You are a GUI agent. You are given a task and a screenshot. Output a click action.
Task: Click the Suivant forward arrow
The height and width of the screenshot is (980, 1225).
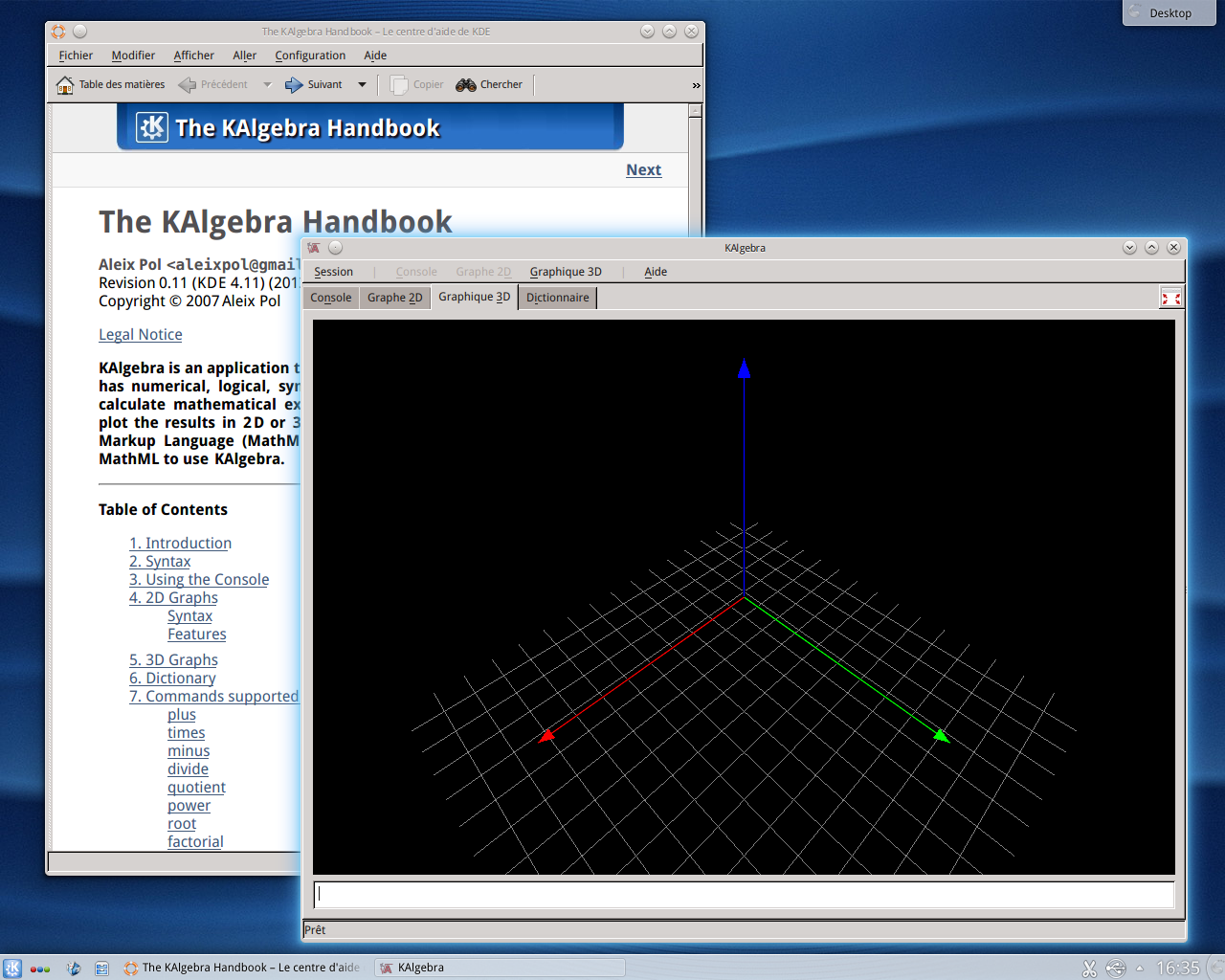point(294,85)
